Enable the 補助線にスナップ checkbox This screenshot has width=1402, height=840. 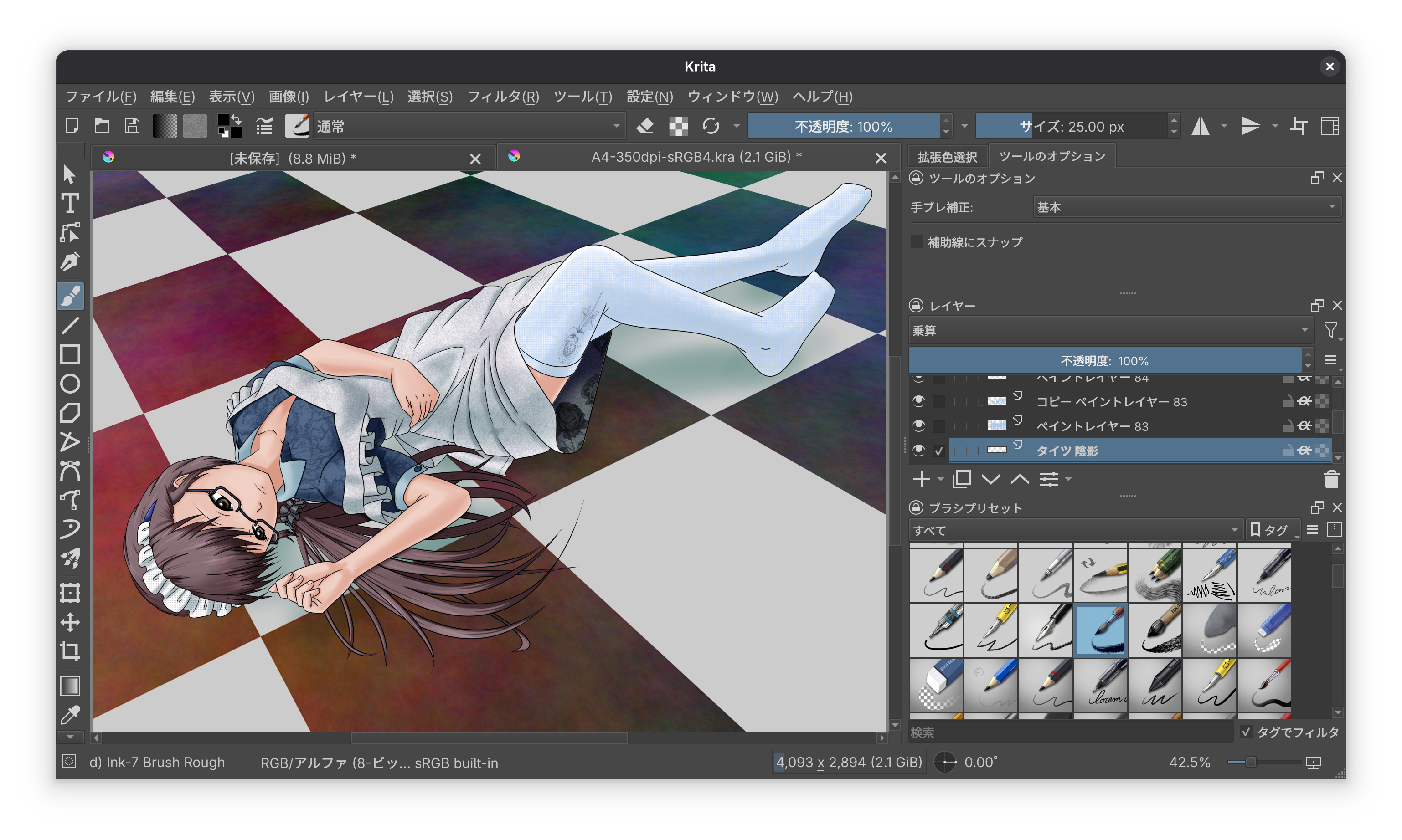pos(917,242)
